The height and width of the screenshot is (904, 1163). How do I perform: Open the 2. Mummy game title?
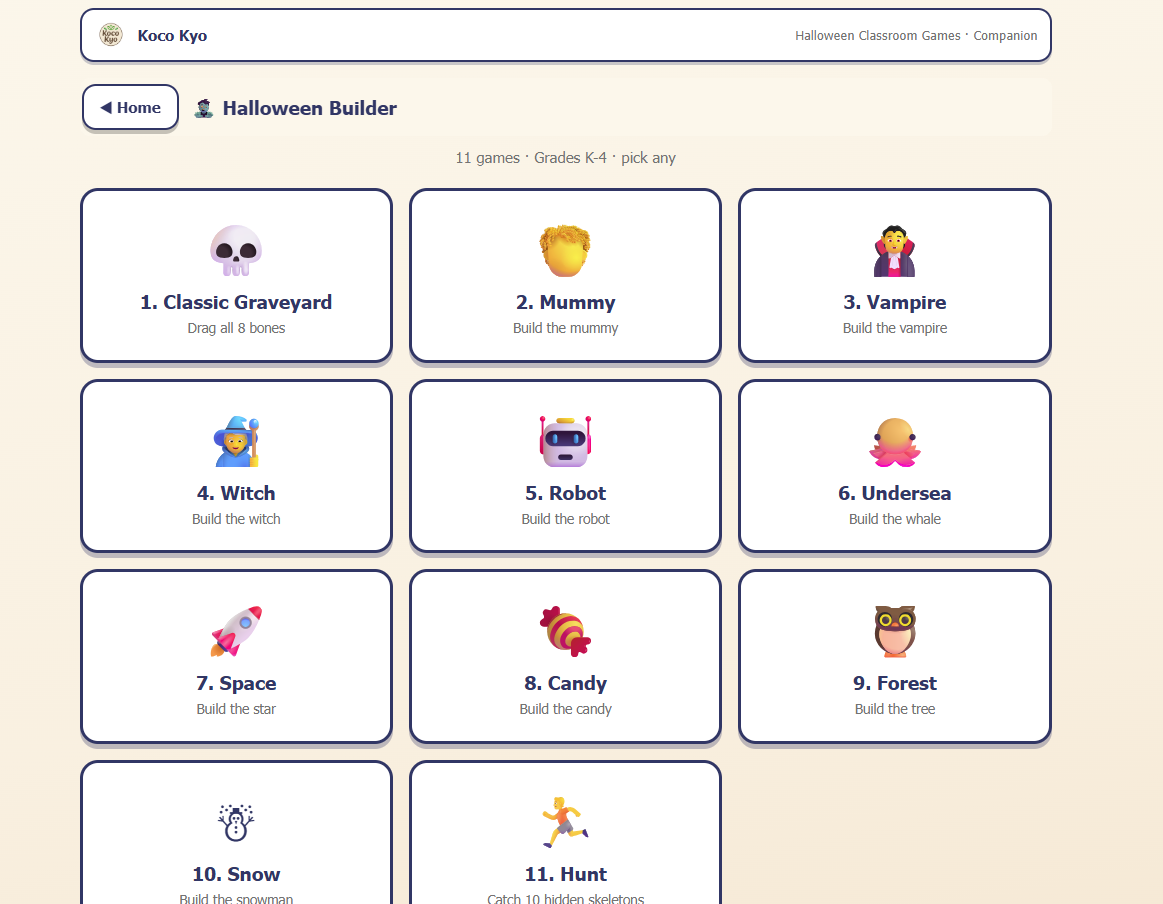[565, 303]
